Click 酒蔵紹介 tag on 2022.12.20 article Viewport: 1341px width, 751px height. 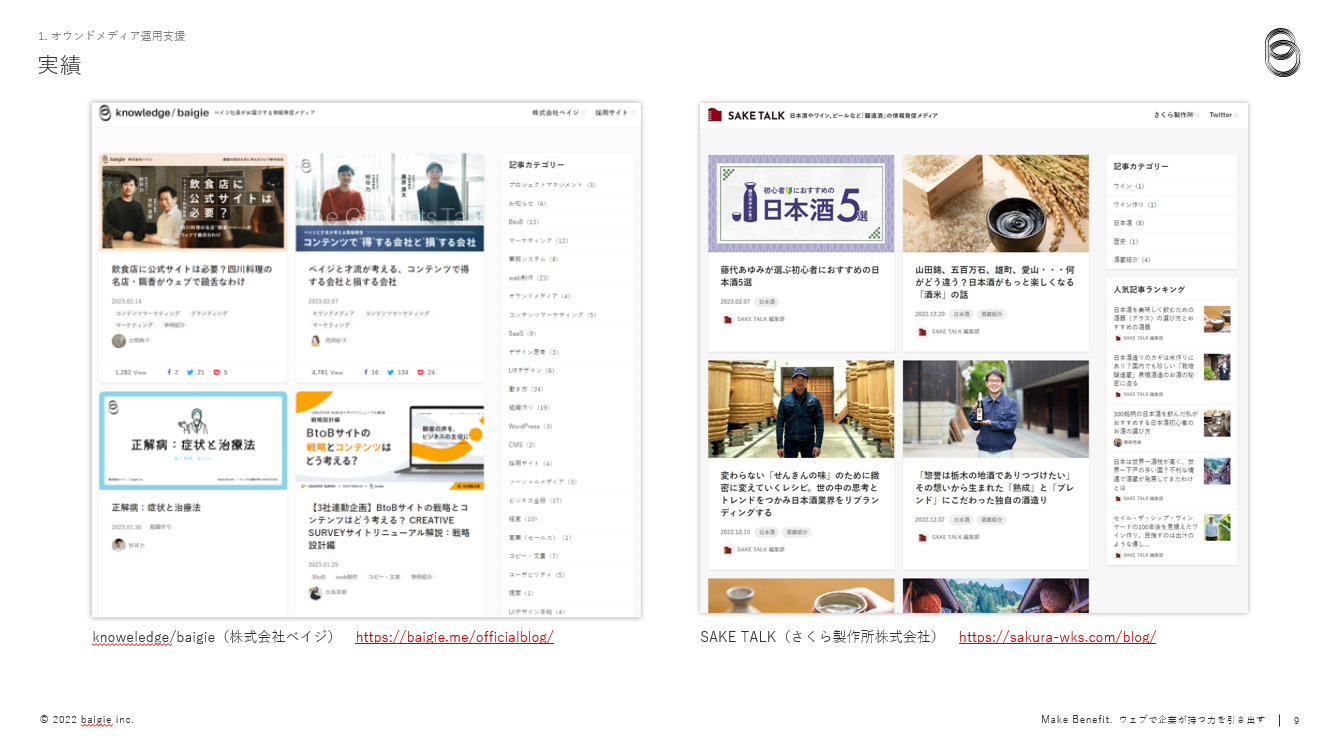pos(992,314)
